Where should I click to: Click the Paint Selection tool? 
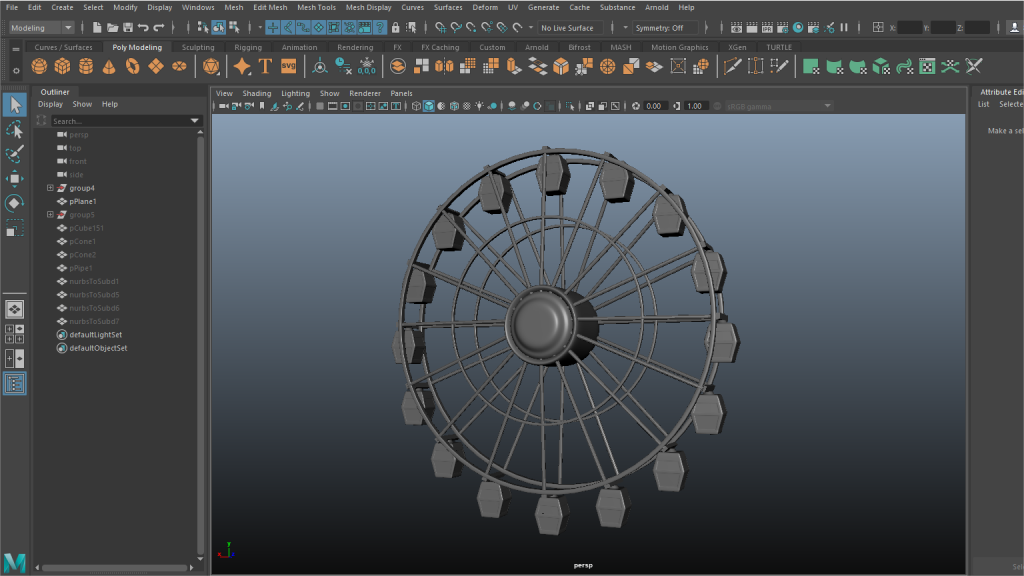[14, 154]
